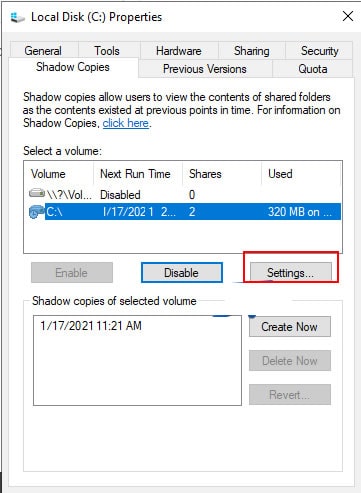Click the shares value '0' of the \\?\Vol... row

[192, 195]
